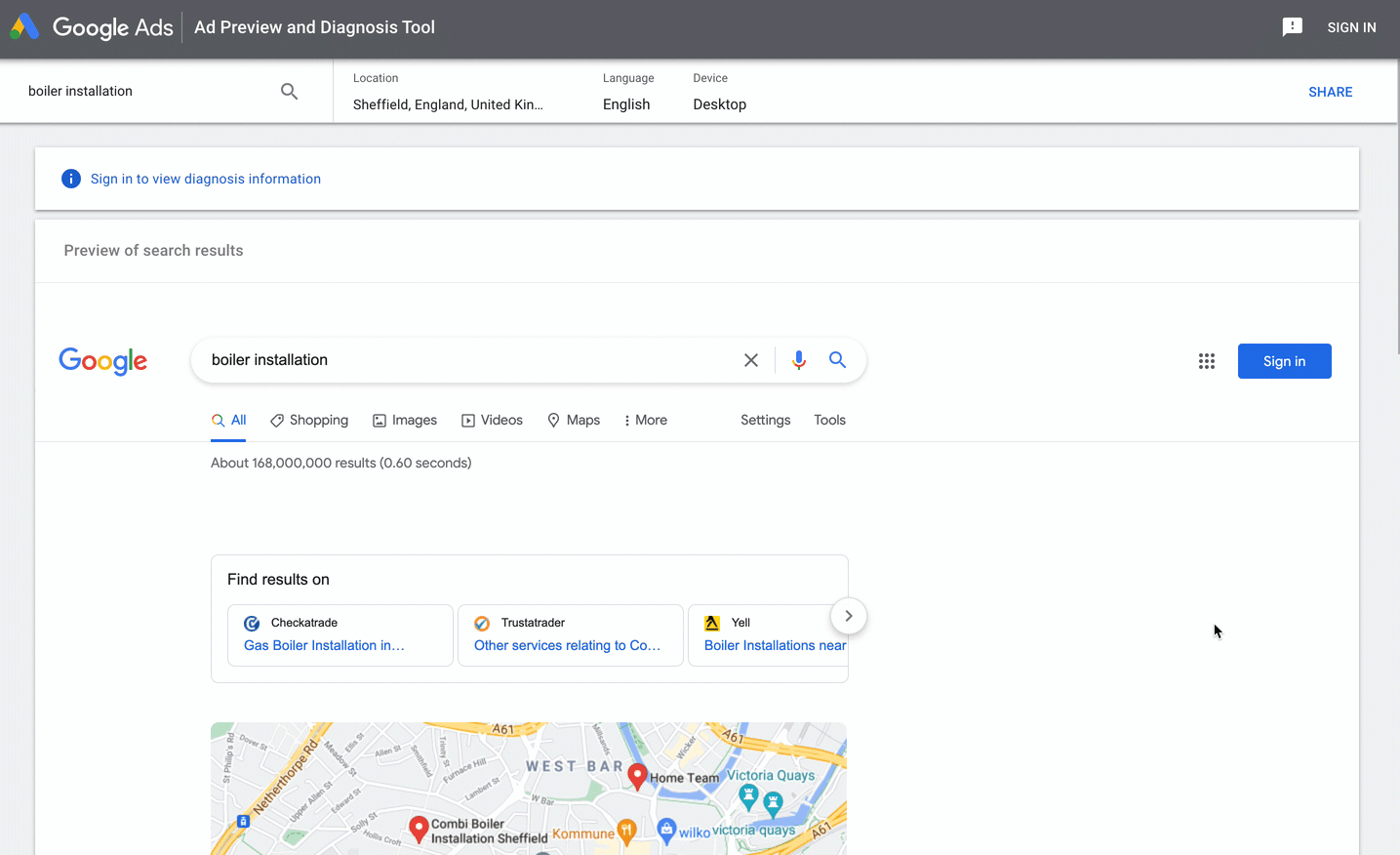Open the Google apps grid icon
Viewport: 1400px width, 855px height.
(1206, 361)
